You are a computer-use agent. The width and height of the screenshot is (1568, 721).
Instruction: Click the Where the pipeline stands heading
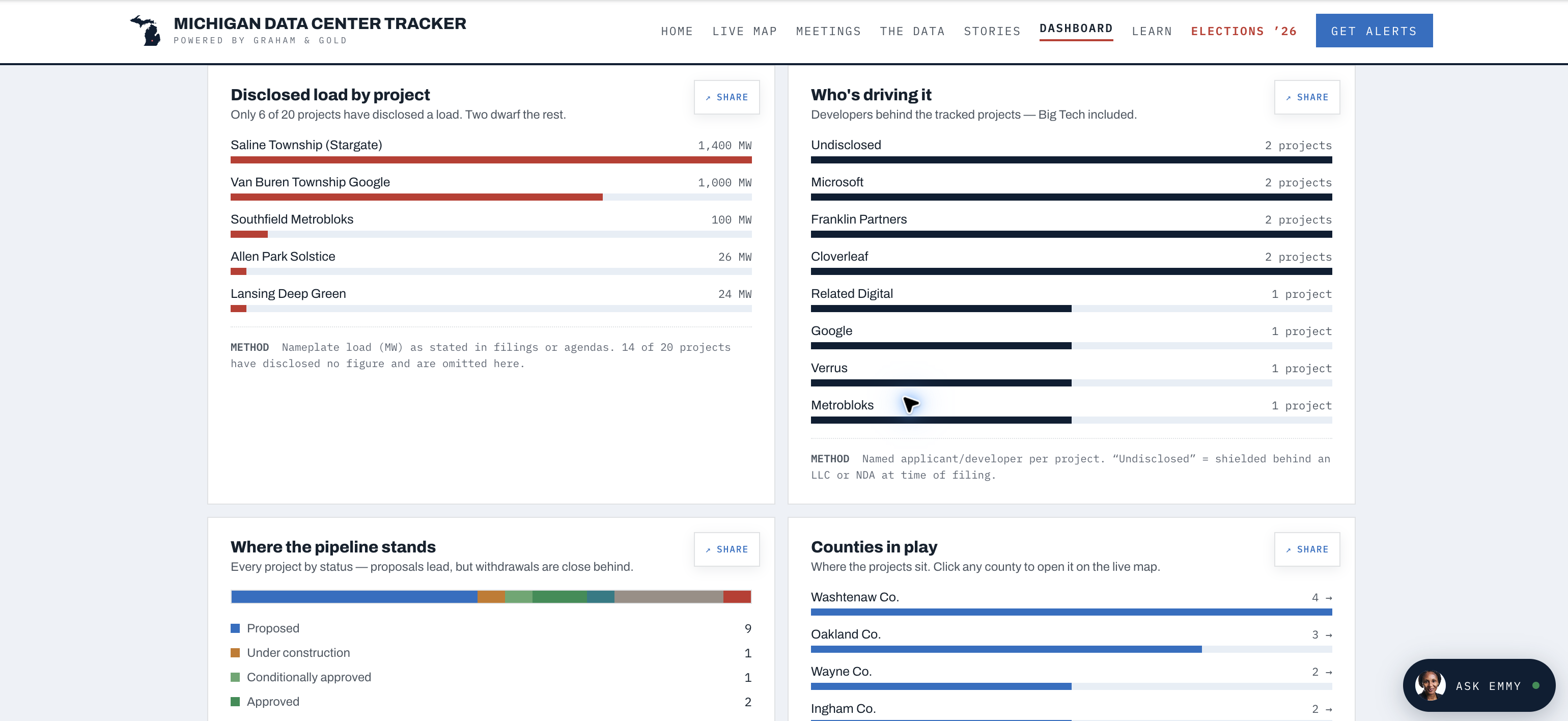pos(333,547)
